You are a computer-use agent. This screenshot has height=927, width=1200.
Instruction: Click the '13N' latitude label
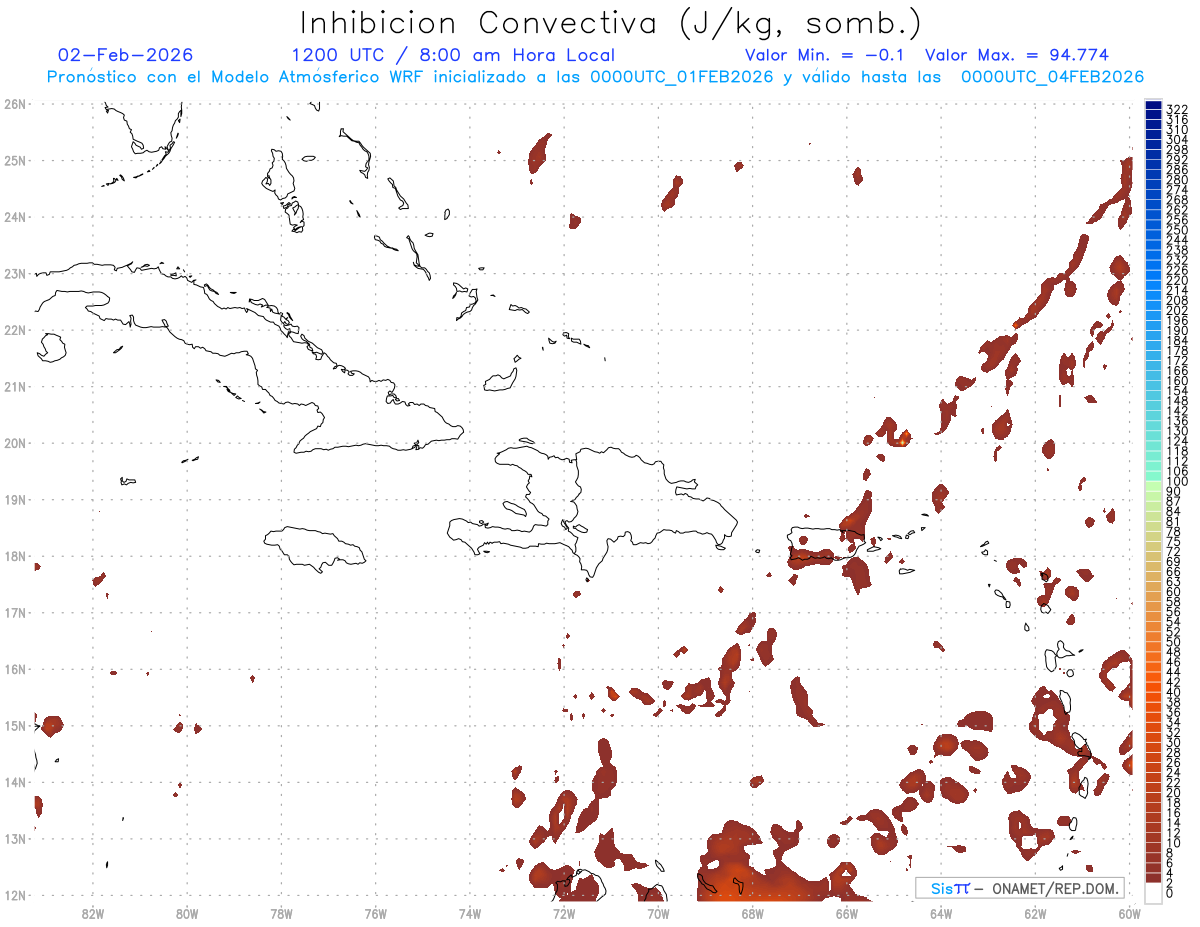[14, 838]
